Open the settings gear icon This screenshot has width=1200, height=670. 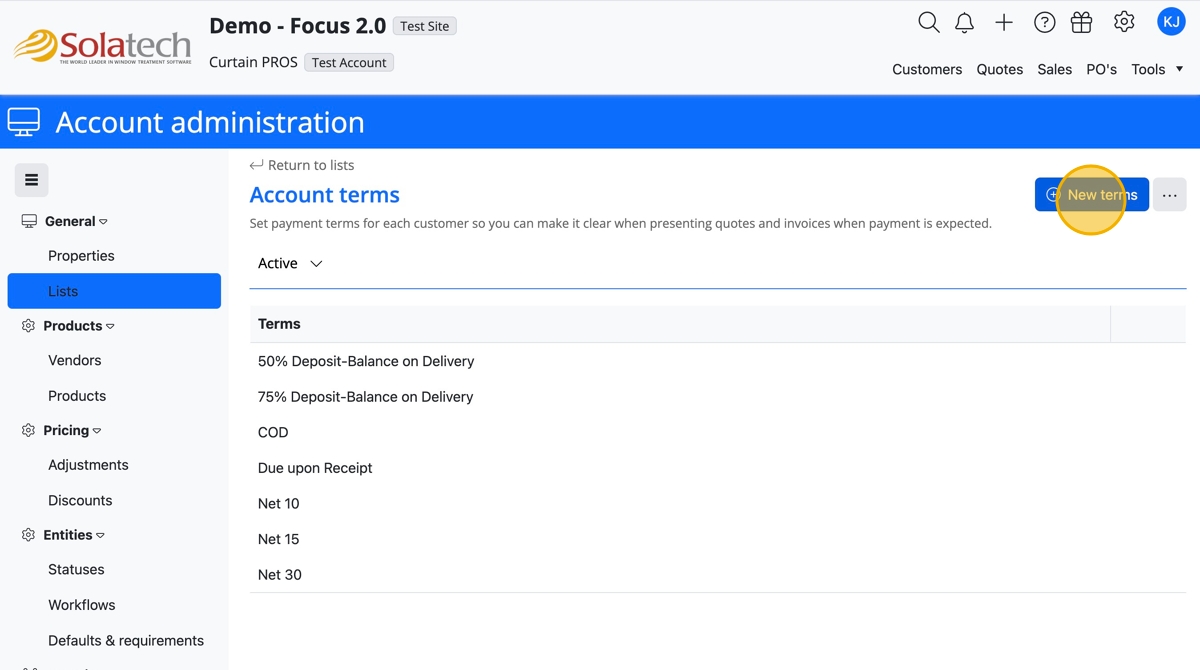[x=1124, y=22]
